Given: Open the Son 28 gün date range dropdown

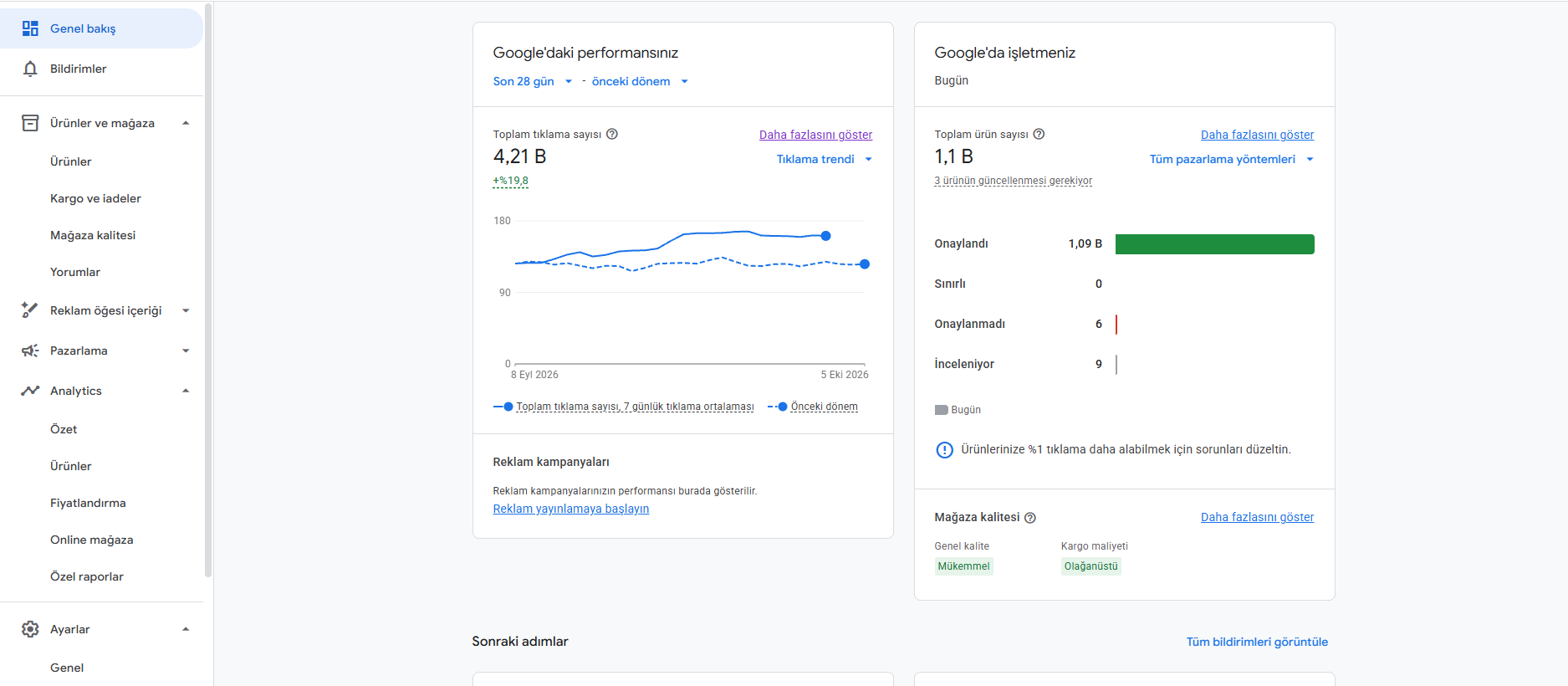Looking at the screenshot, I should pyautogui.click(x=533, y=81).
